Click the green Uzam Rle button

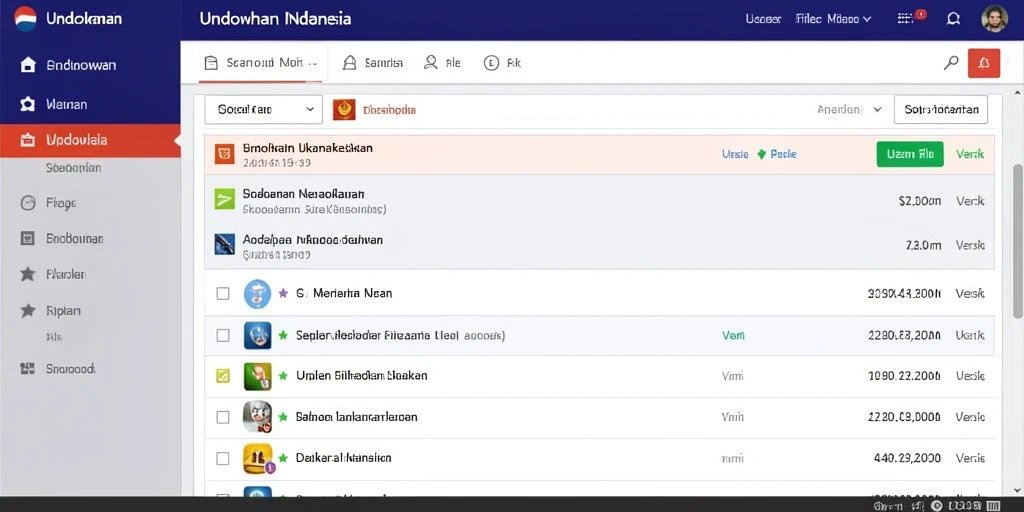tap(910, 154)
